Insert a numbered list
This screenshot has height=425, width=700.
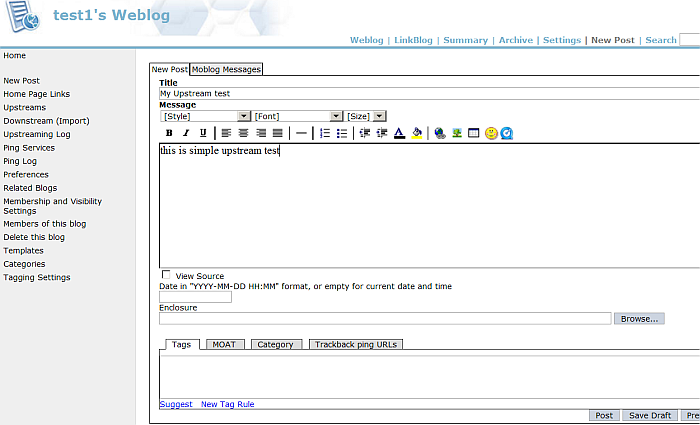325,133
